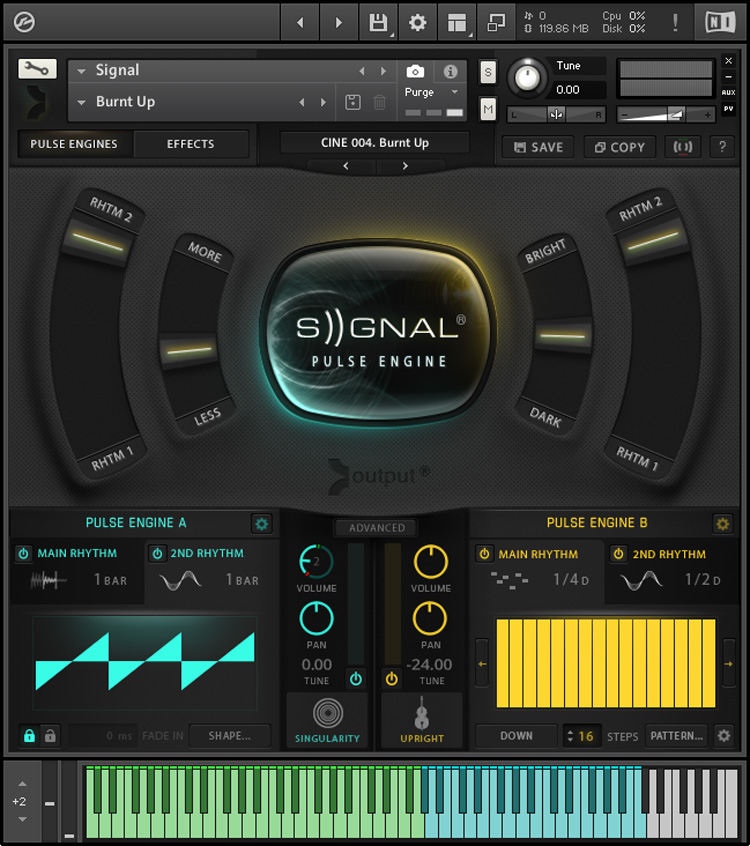Click the BRIGHT/DARK macro slider handle
The width and height of the screenshot is (750, 846).
[563, 336]
